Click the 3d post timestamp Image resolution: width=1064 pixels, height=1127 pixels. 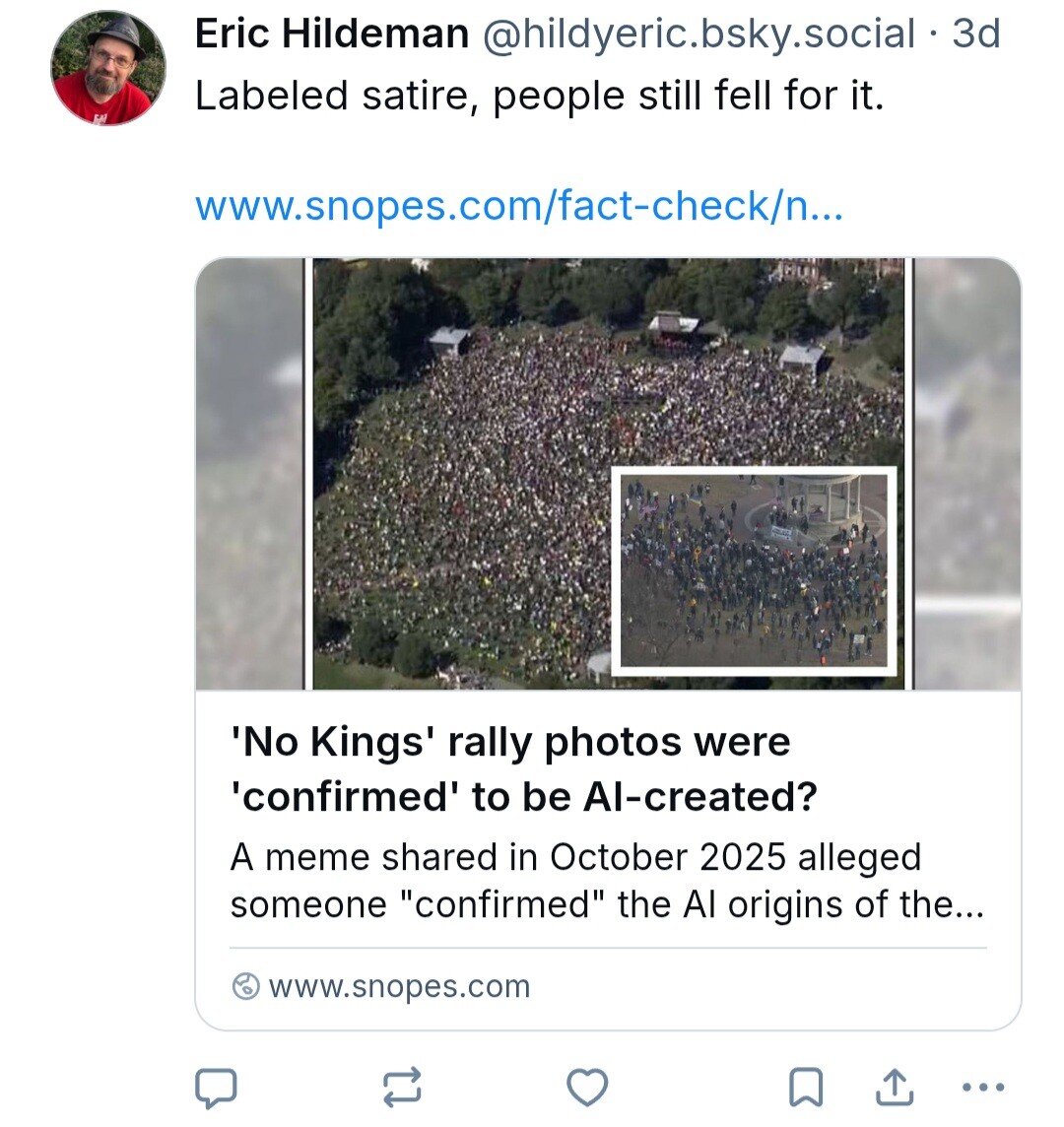click(976, 34)
